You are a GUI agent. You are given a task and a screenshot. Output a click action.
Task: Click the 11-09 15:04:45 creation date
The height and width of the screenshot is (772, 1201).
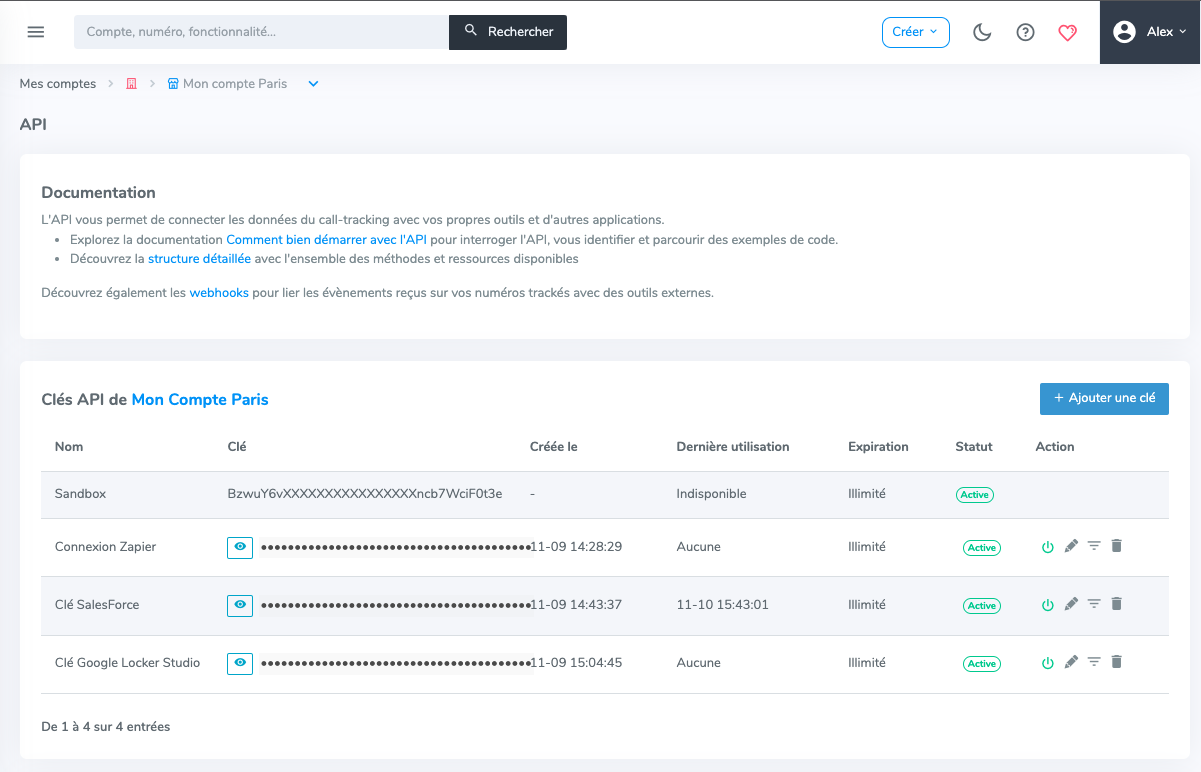576,663
